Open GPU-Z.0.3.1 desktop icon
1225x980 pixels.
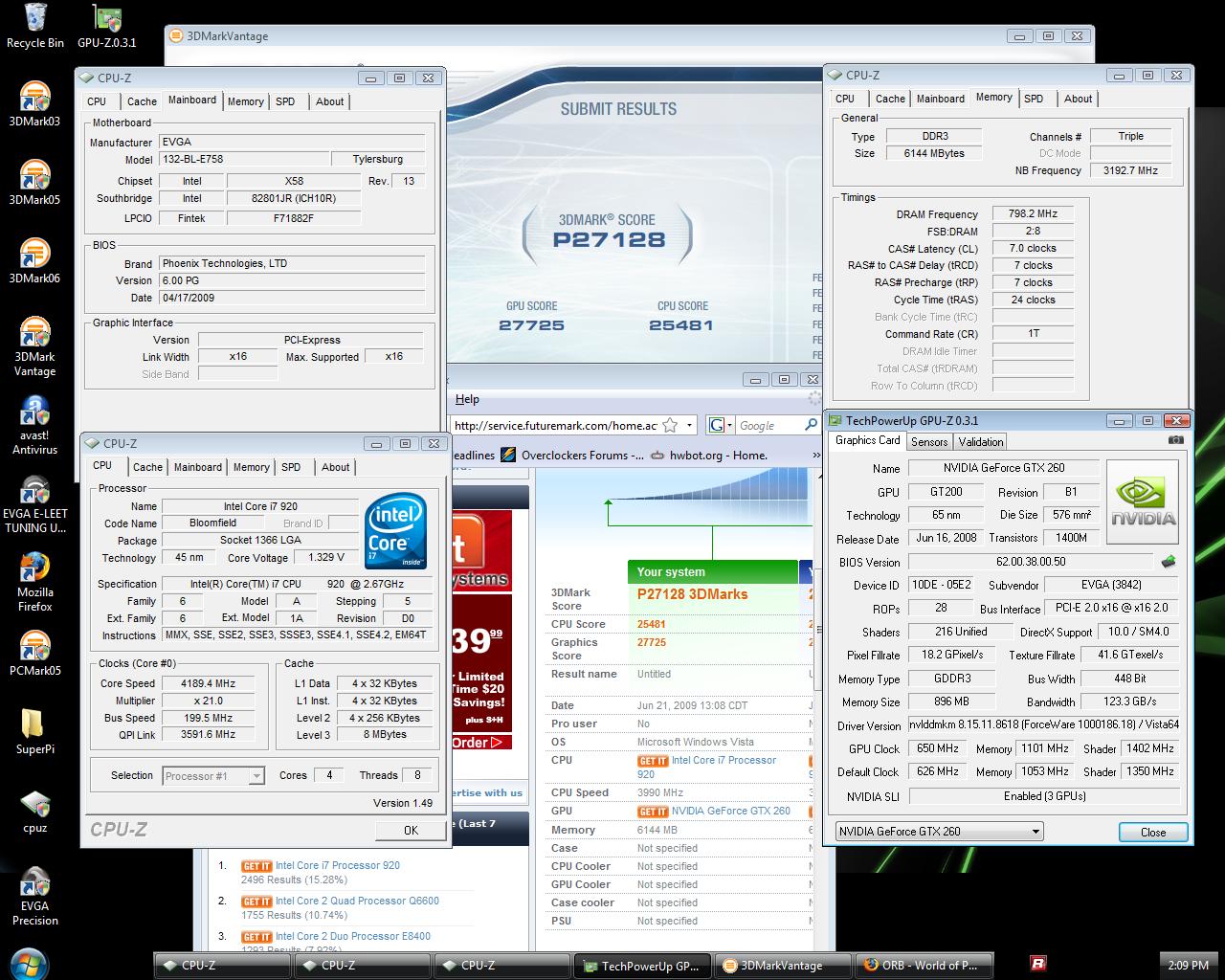click(x=106, y=26)
